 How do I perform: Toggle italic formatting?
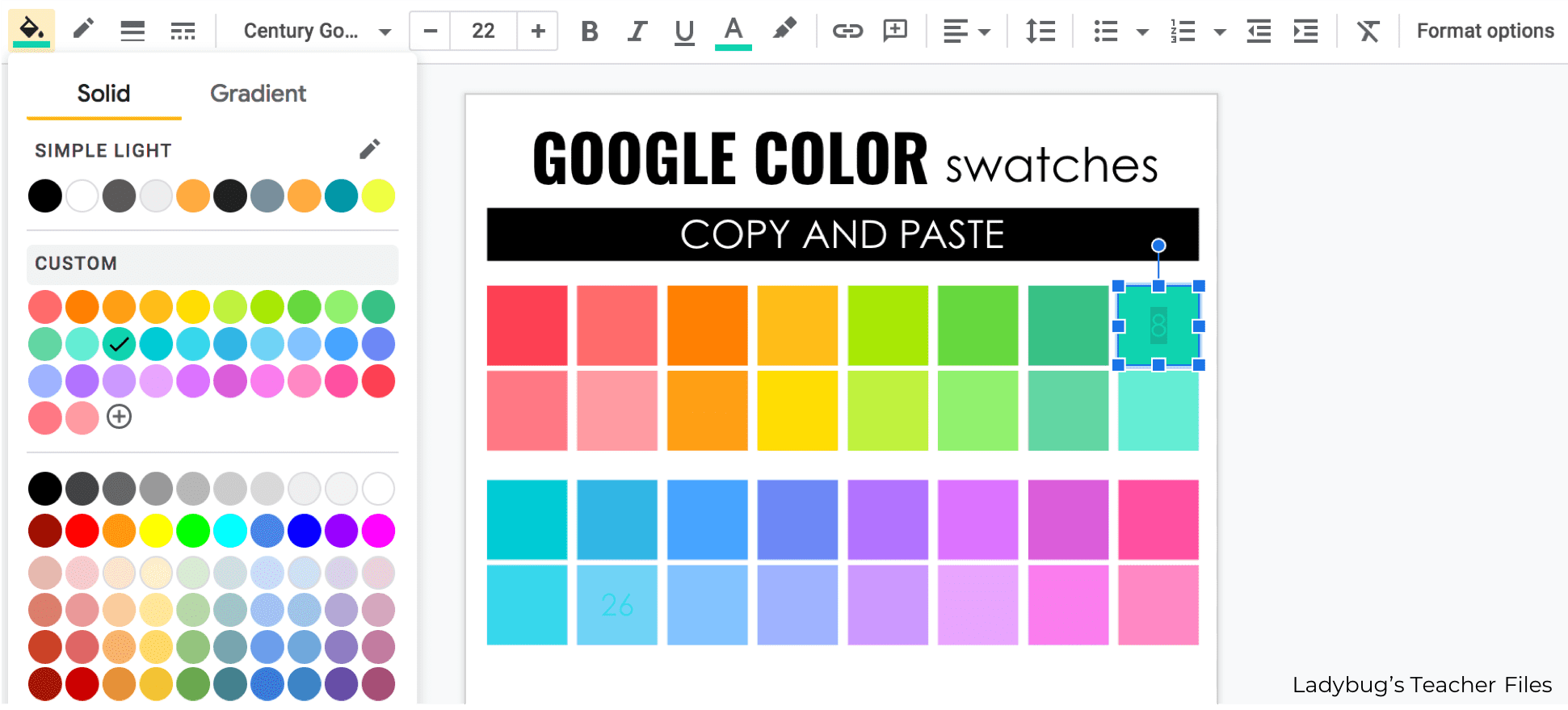pyautogui.click(x=637, y=32)
